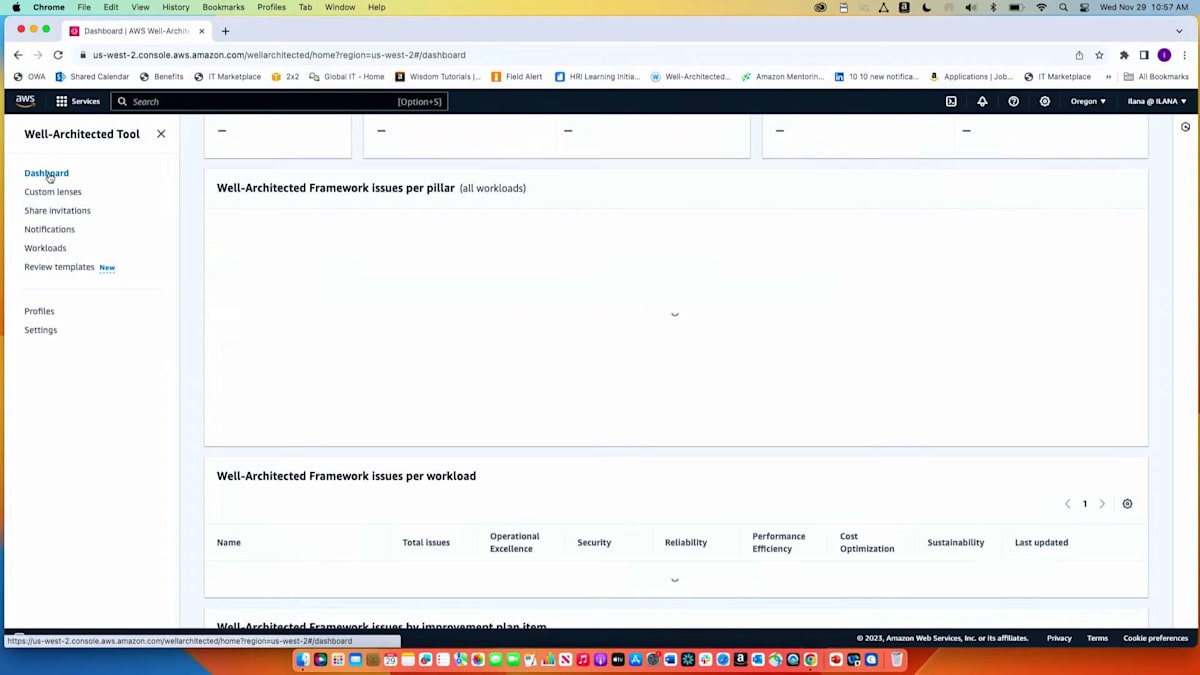This screenshot has height=675, width=1200.
Task: Reload the current page
Action: [x=58, y=55]
